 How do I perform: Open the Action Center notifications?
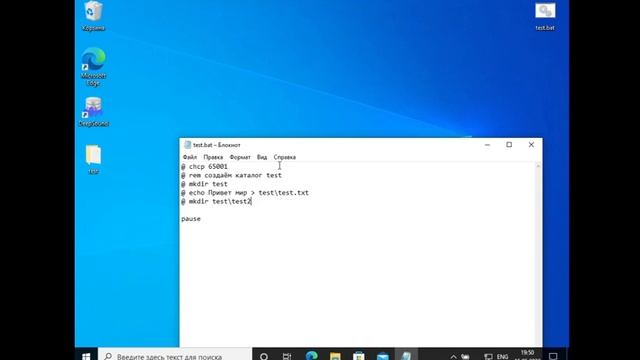553,356
